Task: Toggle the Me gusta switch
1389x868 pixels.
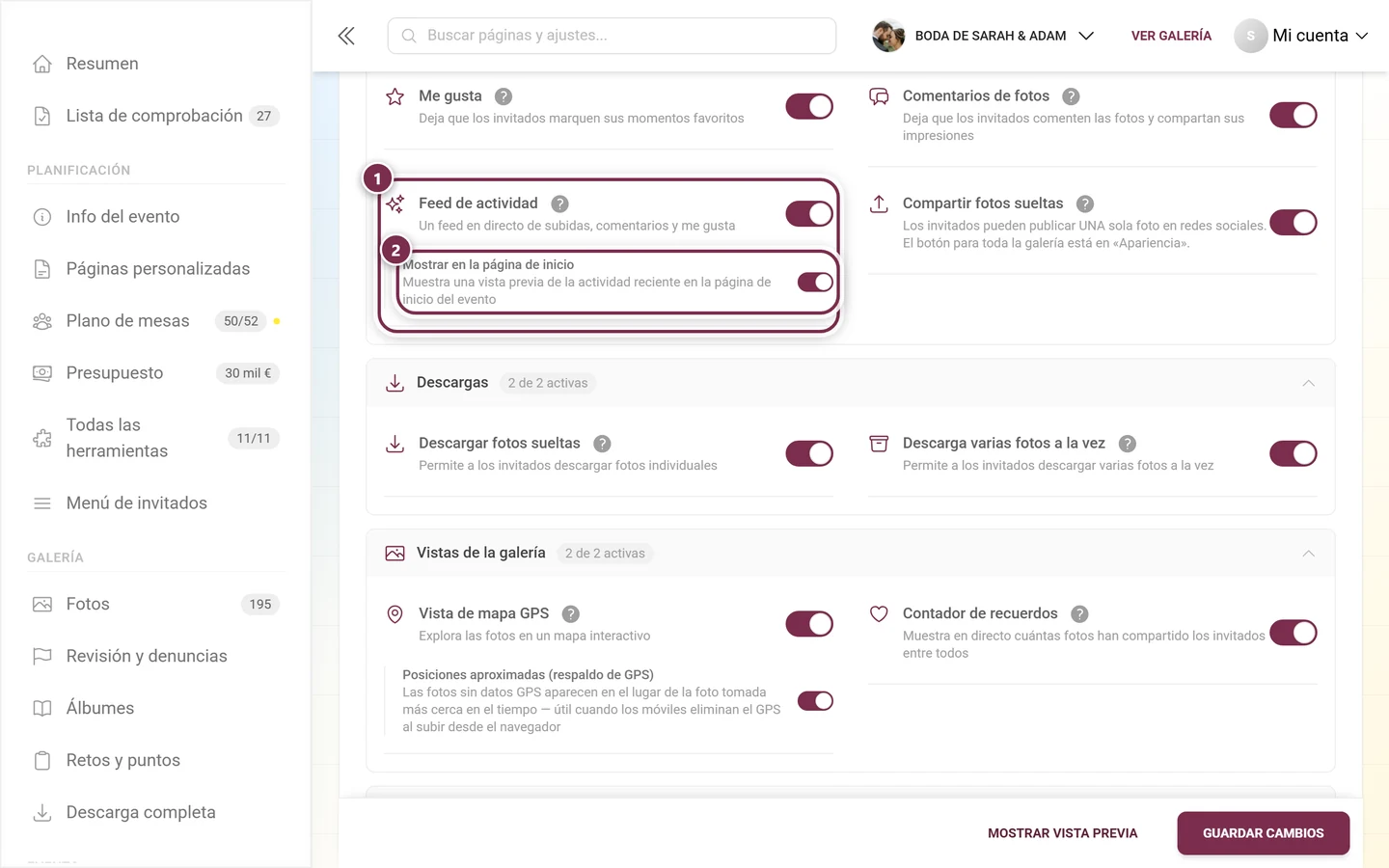Action: pyautogui.click(x=809, y=106)
